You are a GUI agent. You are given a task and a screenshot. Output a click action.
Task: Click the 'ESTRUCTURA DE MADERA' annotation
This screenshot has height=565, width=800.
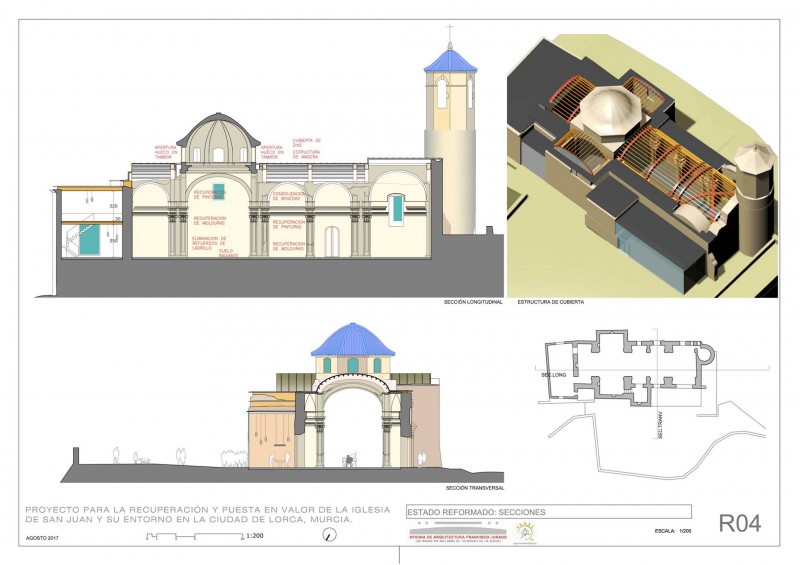tap(306, 155)
